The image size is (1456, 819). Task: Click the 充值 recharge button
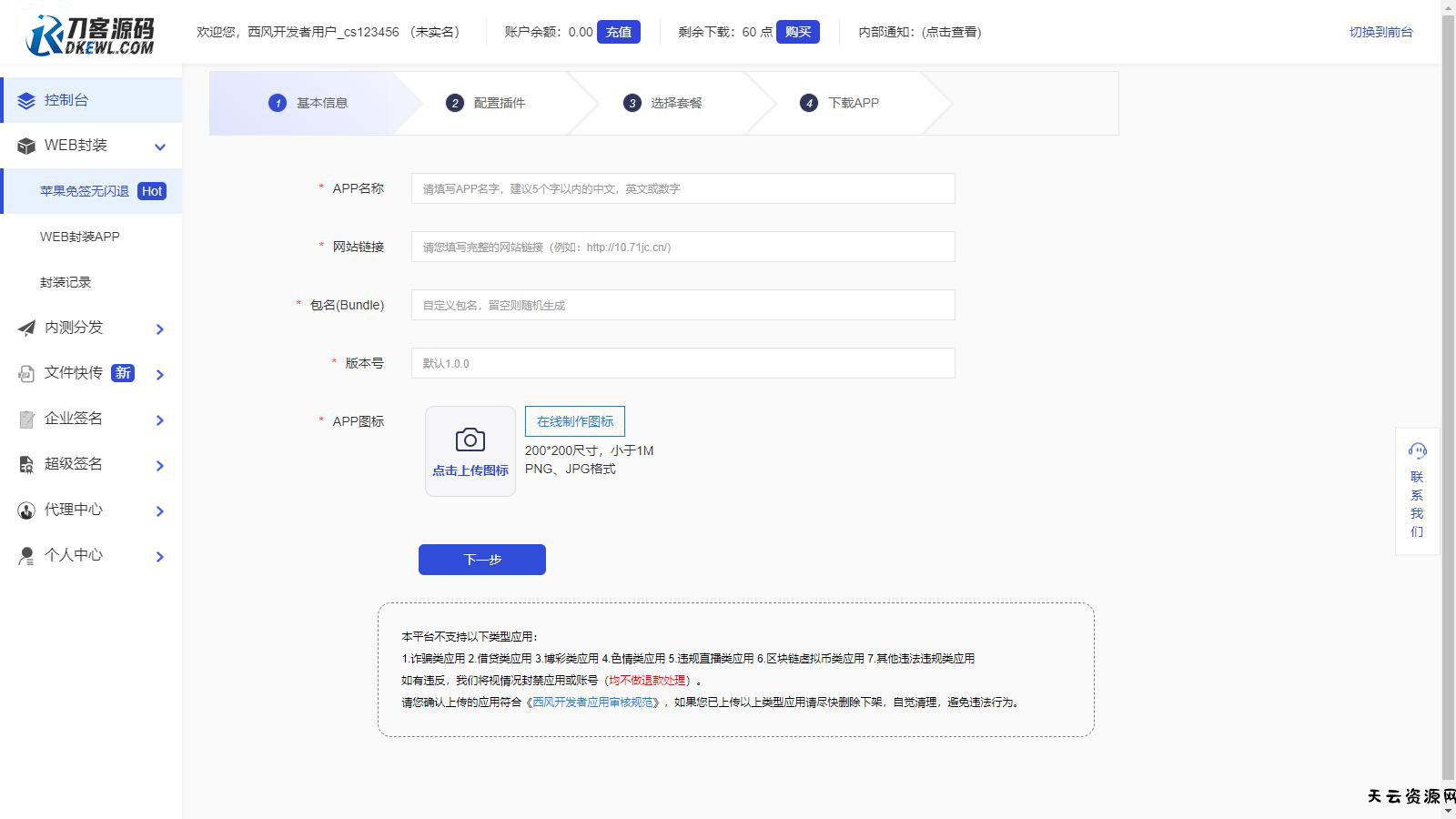tap(618, 32)
